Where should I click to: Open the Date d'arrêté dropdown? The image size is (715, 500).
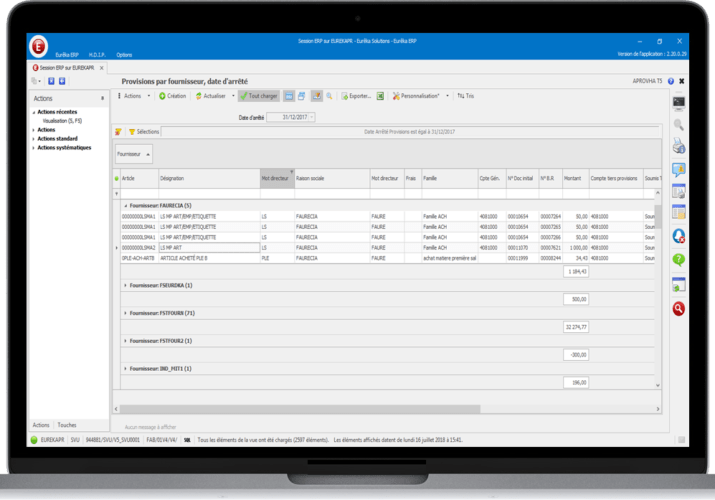coord(312,117)
